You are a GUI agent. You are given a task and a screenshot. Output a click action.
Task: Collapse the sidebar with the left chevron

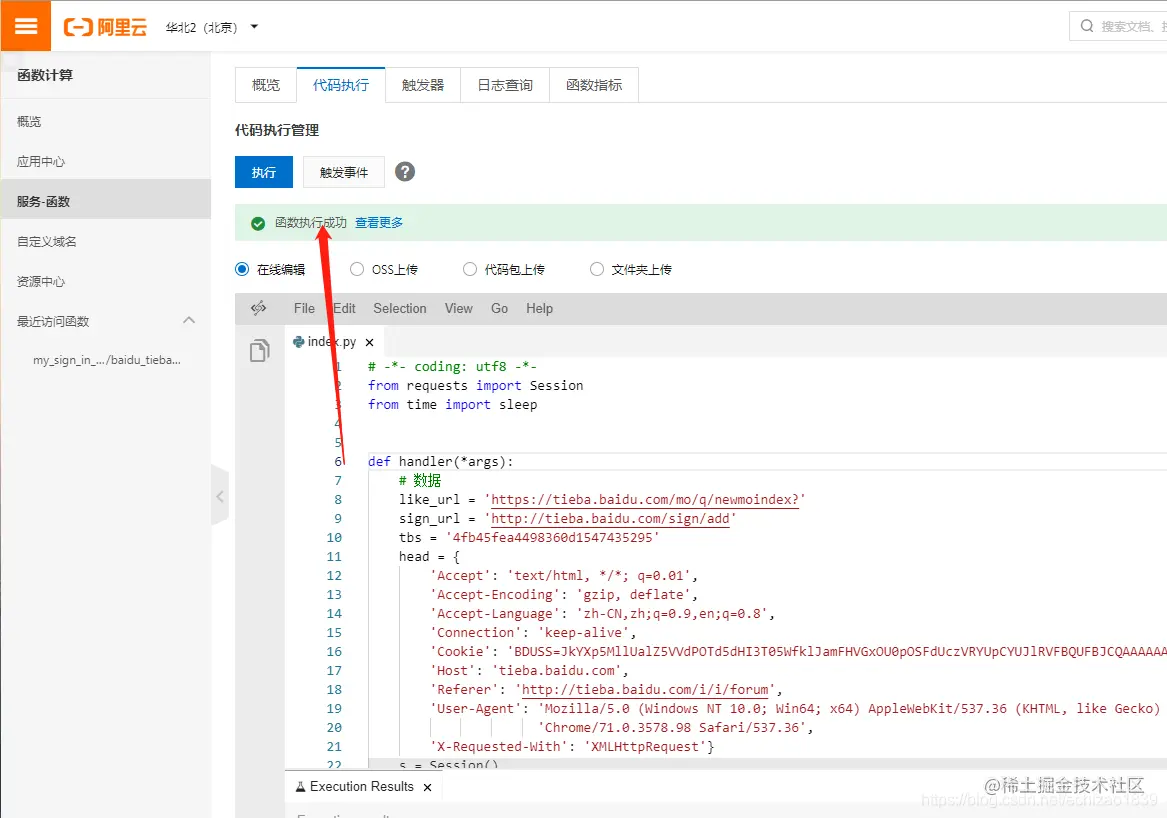[x=220, y=496]
